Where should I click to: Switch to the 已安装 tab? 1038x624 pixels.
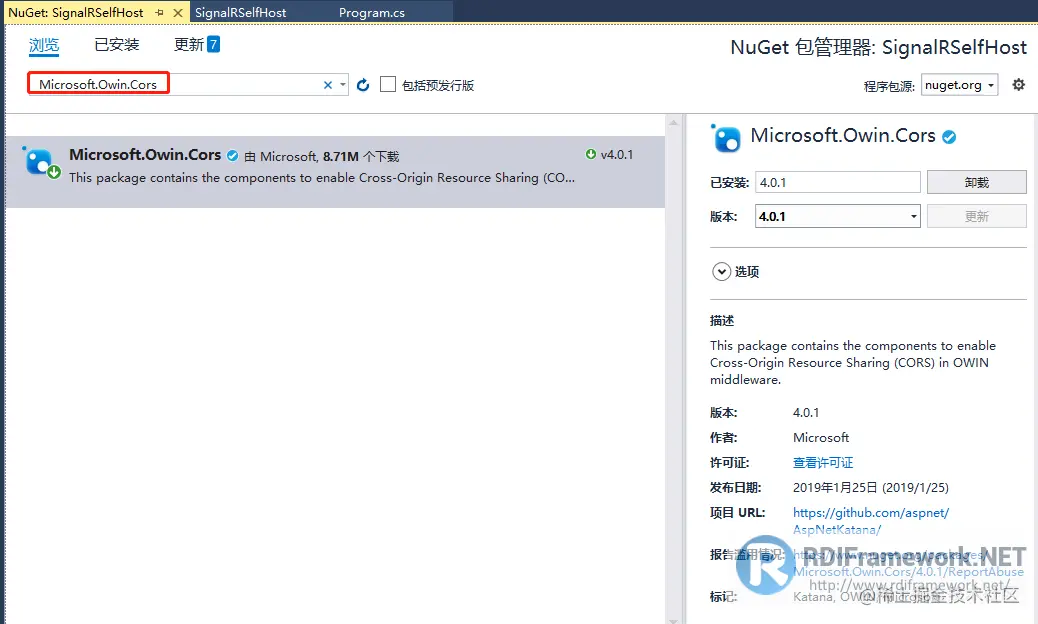point(116,44)
